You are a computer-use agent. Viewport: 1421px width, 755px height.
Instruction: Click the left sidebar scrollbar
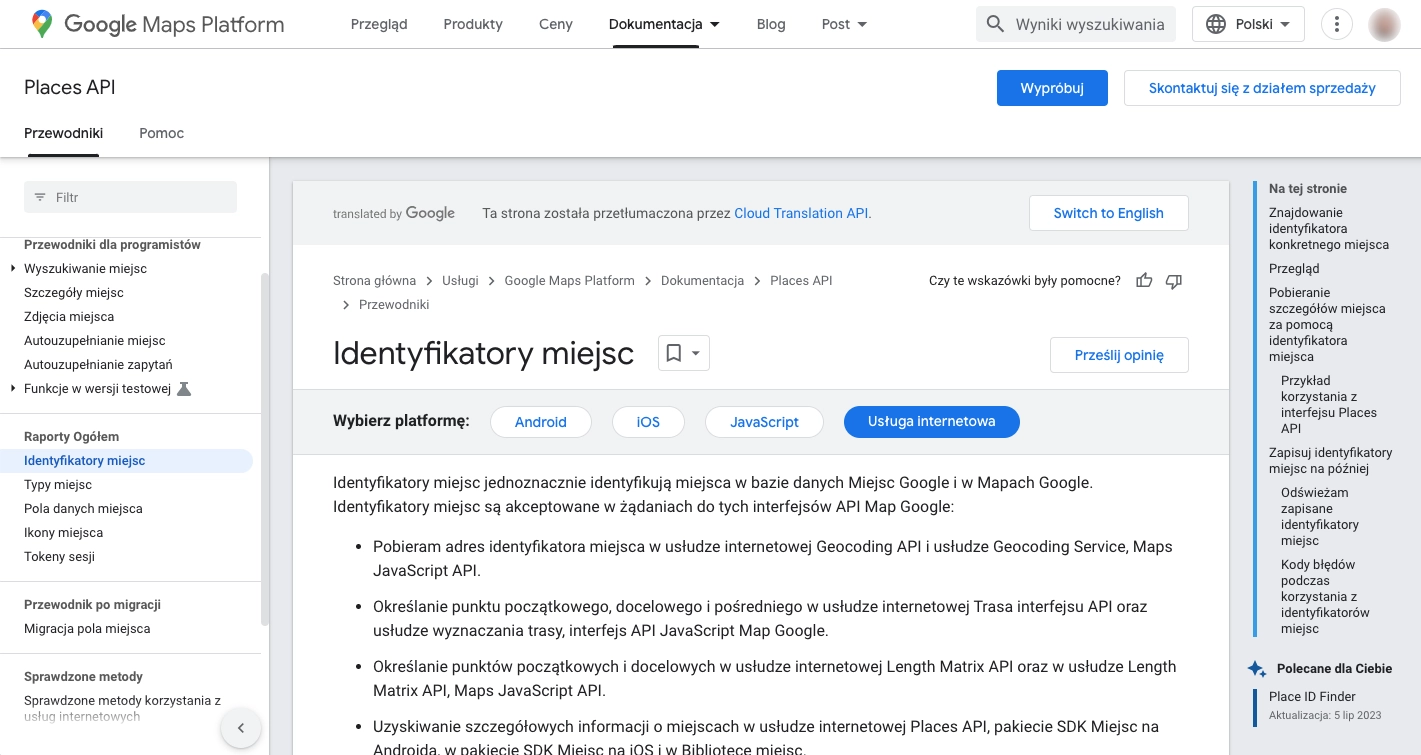pyautogui.click(x=264, y=450)
